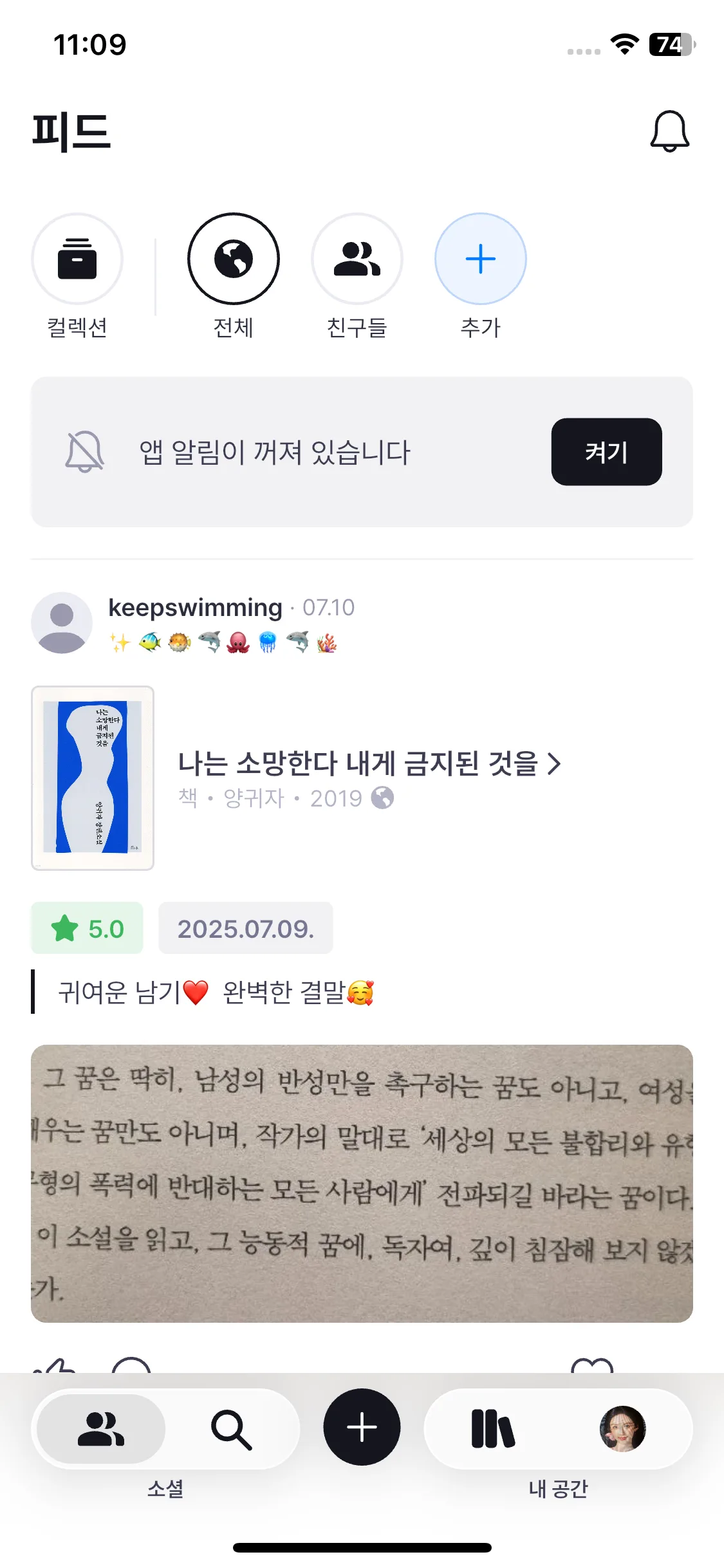Switch to the 소셜 friends tab
724x1568 pixels.
point(101,1429)
